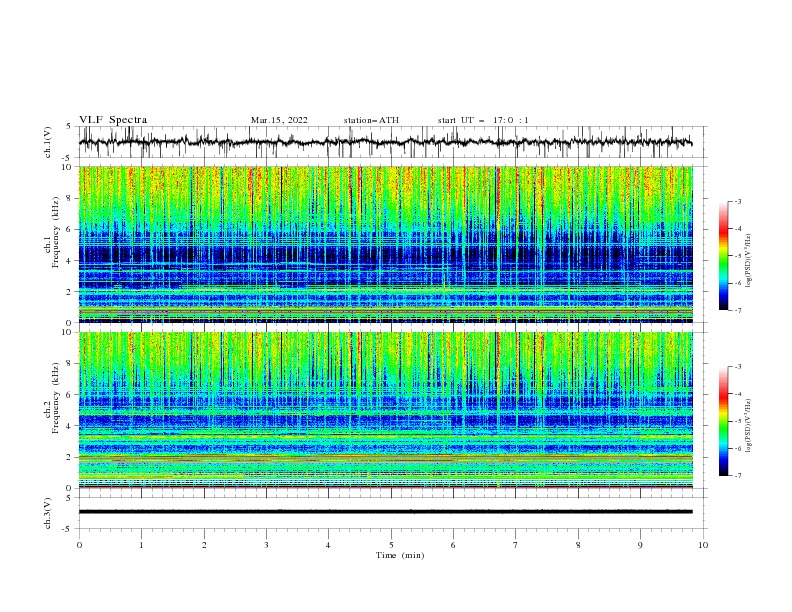792x612 pixels.
Task: Select the "start UT = 17:0 :1" text
Action: point(483,120)
